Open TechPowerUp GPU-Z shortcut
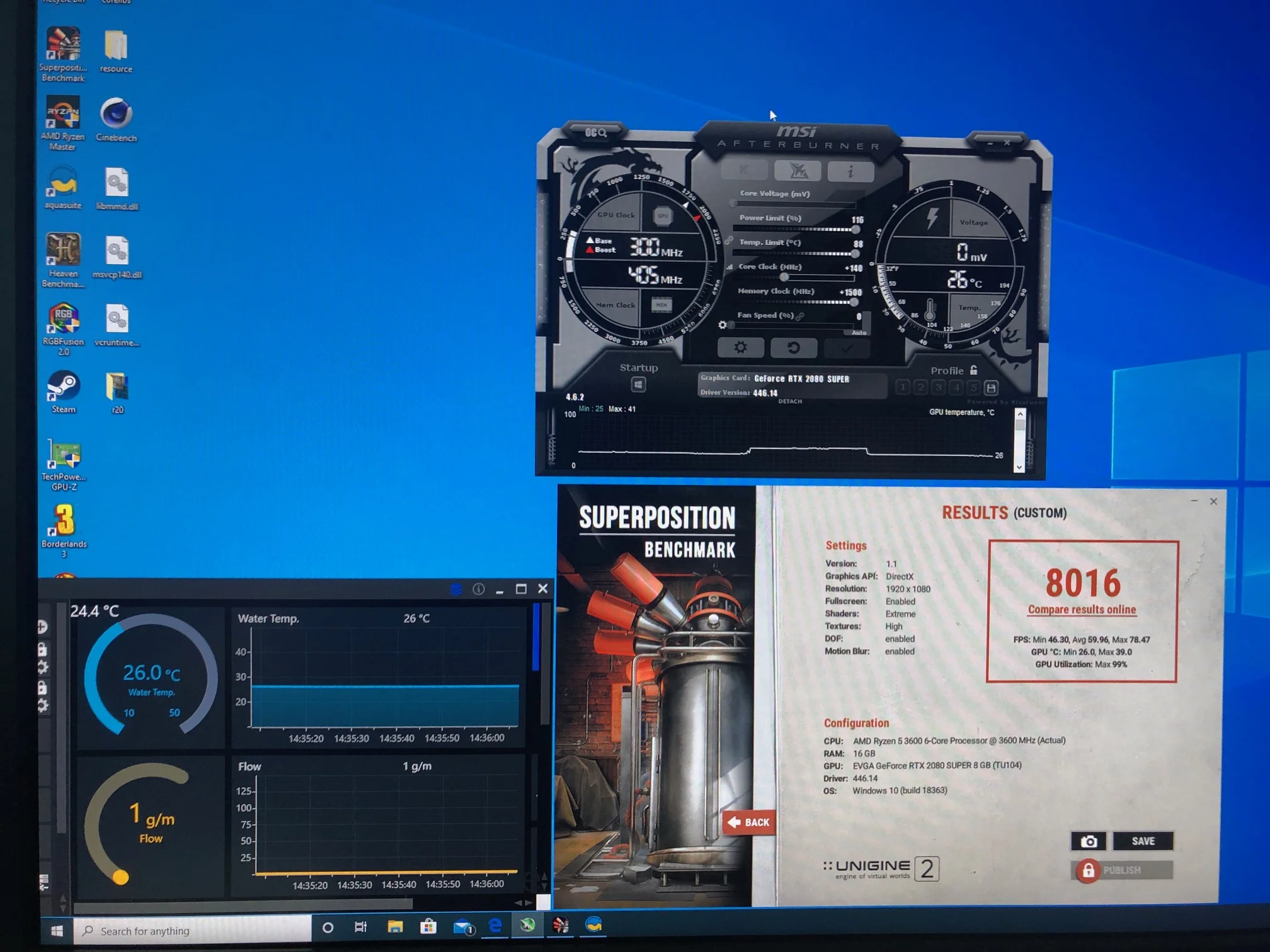 tap(64, 466)
